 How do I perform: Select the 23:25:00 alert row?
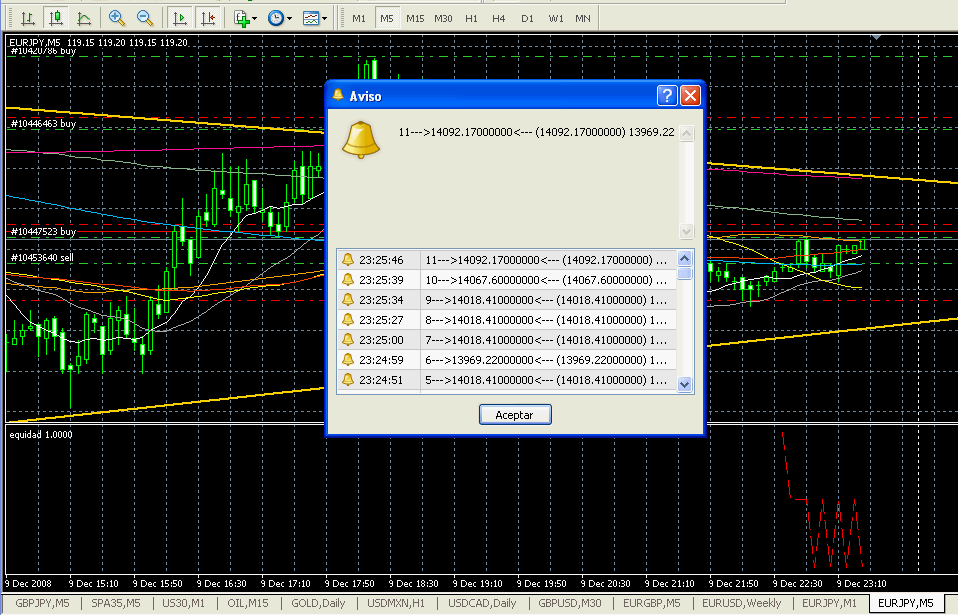[x=506, y=340]
